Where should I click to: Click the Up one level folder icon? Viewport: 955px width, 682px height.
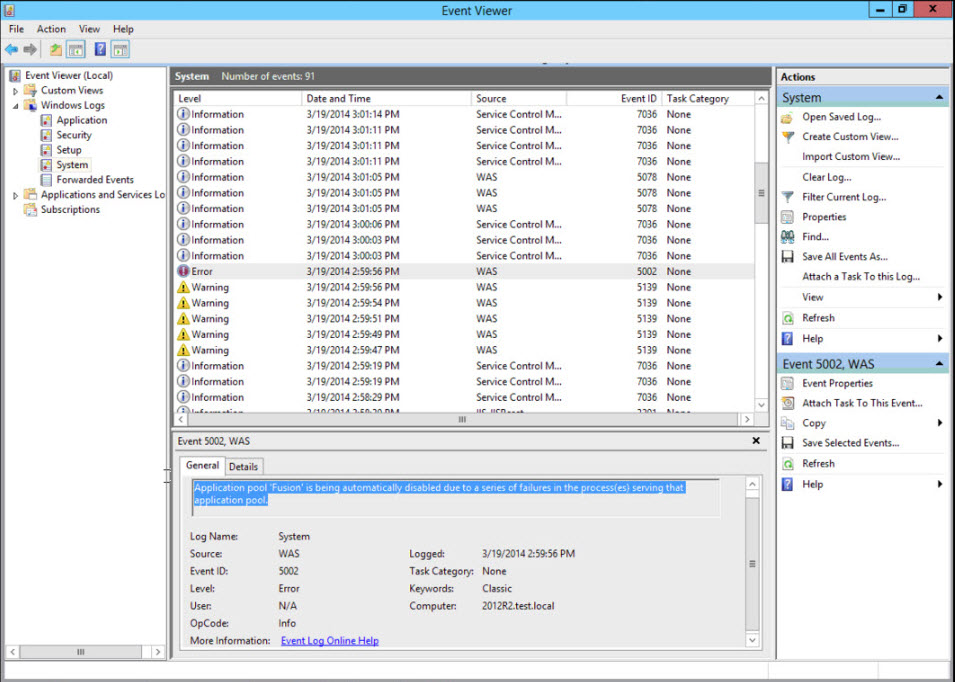(55, 49)
